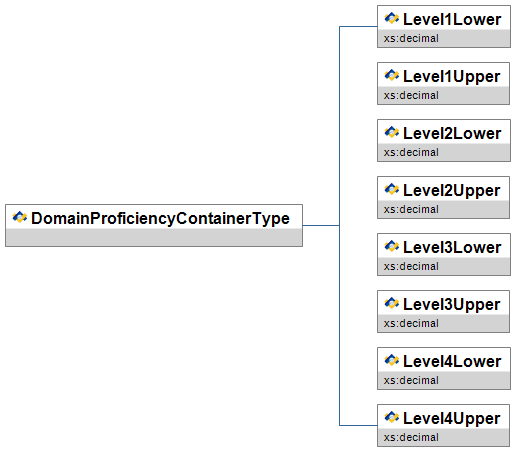Click the Level4Upper element icon
This screenshot has height=451, width=515.
[391, 417]
